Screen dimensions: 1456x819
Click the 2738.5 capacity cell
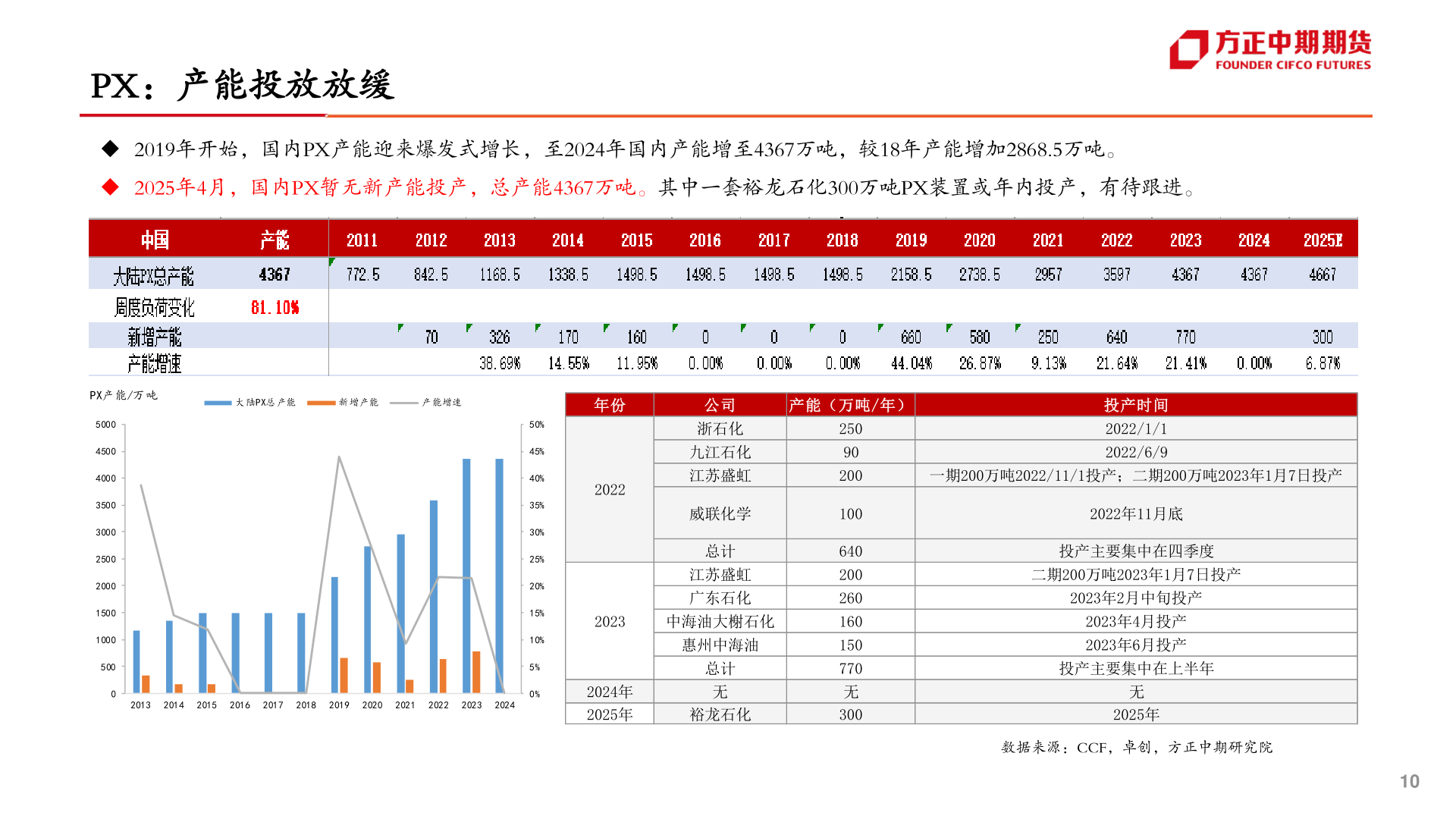pos(979,275)
